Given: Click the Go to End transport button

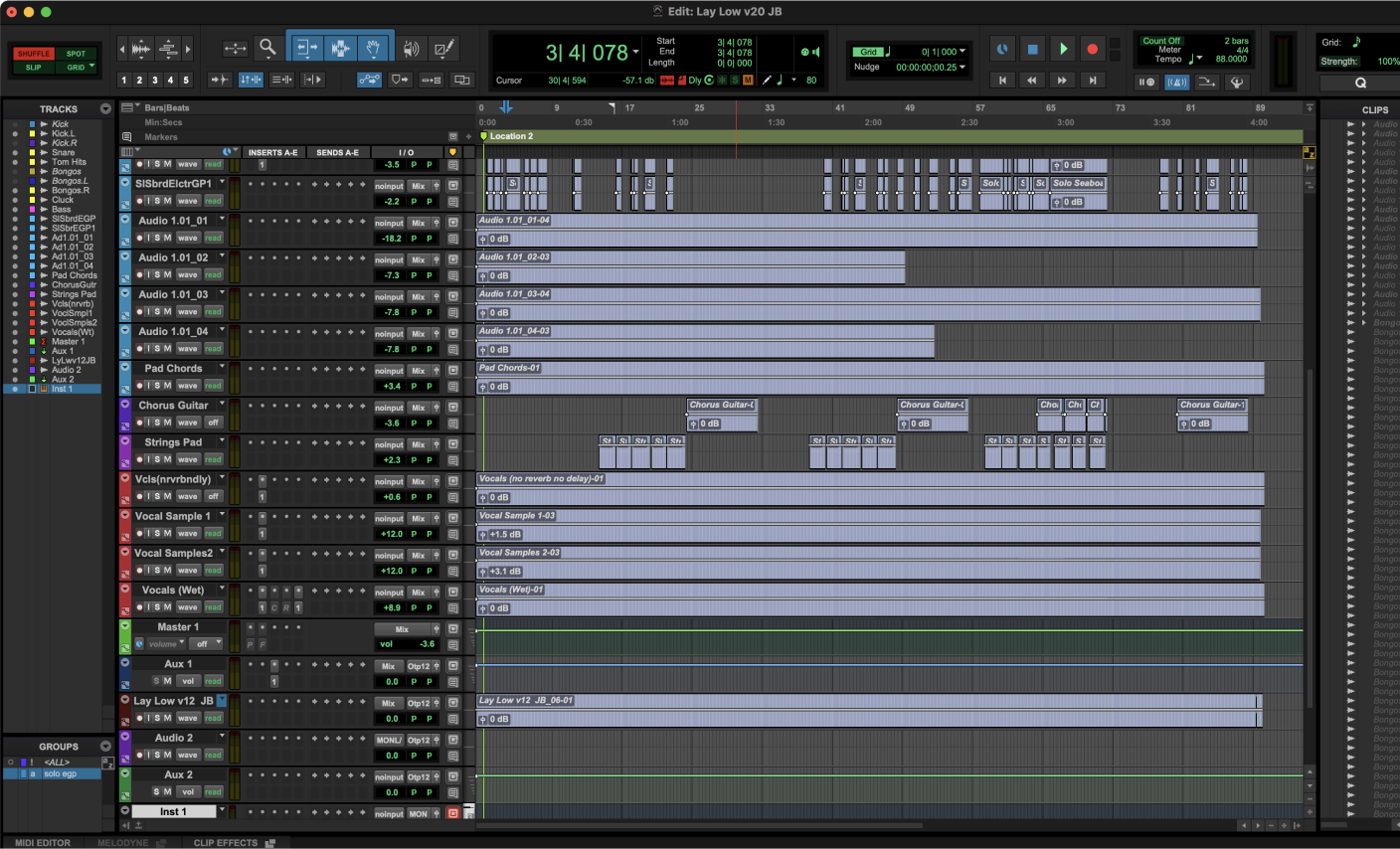Looking at the screenshot, I should pyautogui.click(x=1093, y=81).
